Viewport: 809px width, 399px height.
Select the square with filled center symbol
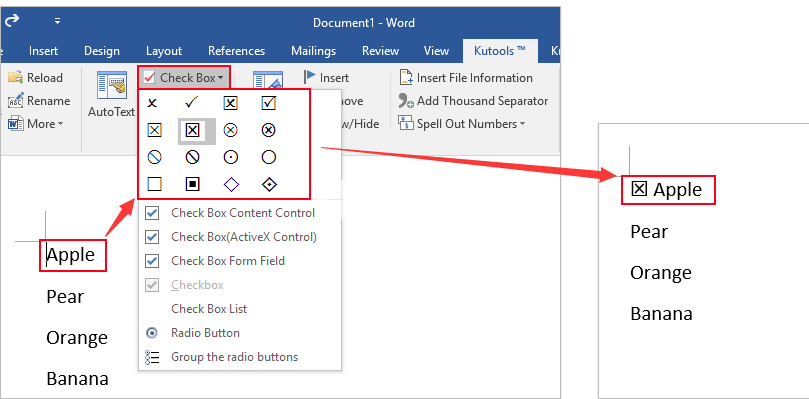pos(192,184)
